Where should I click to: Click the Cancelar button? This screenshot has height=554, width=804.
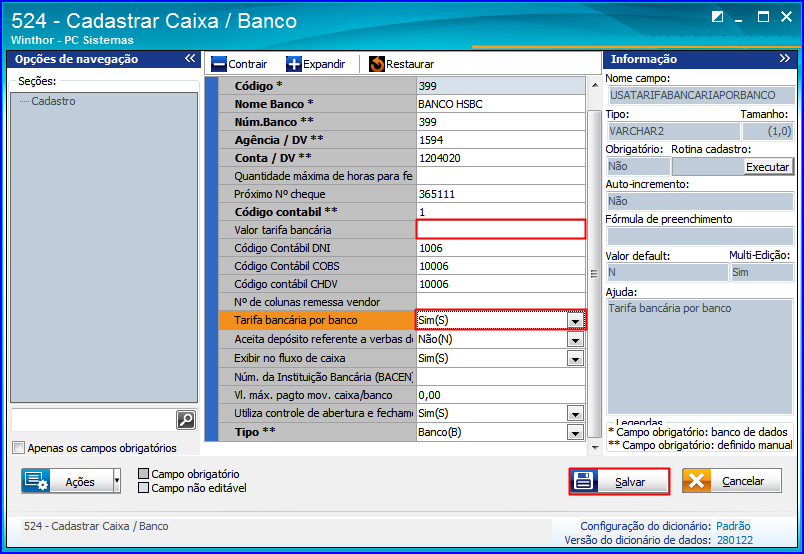[x=732, y=481]
